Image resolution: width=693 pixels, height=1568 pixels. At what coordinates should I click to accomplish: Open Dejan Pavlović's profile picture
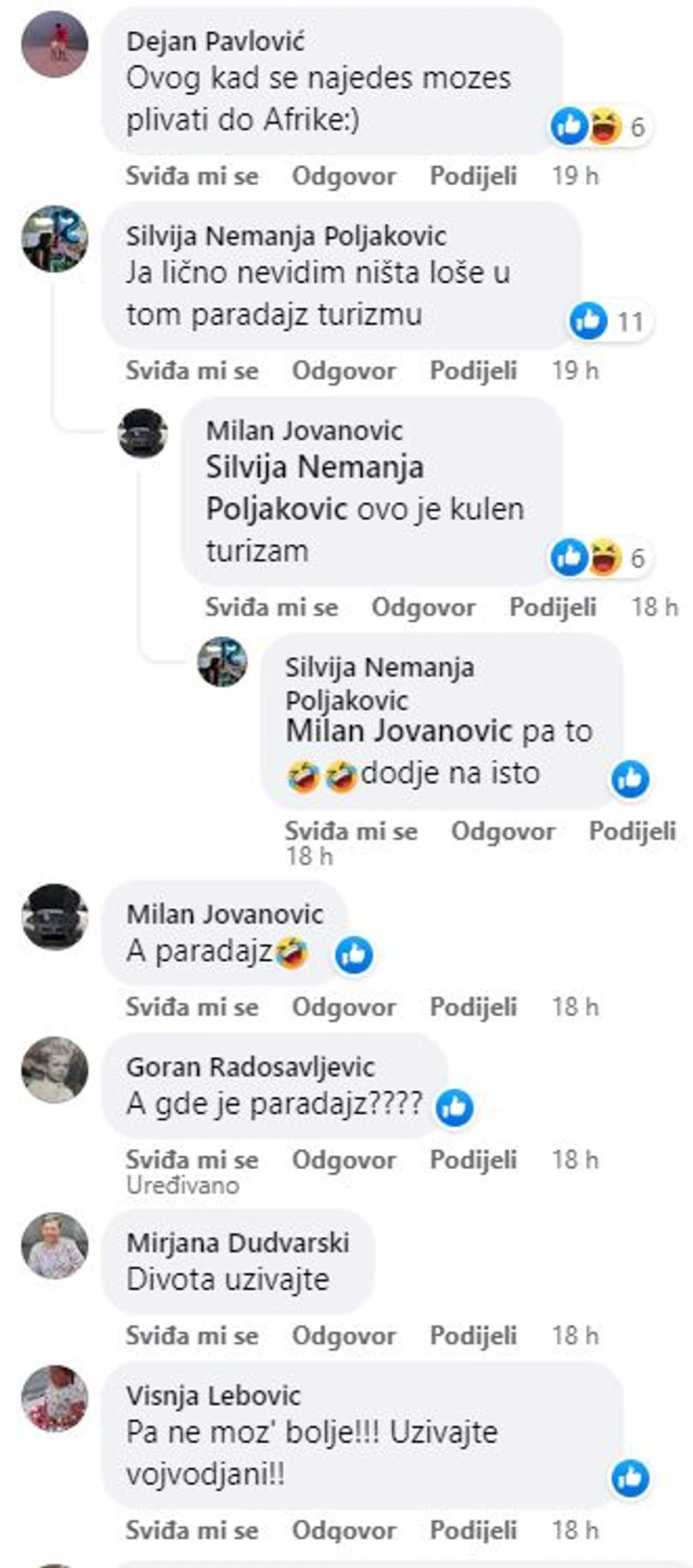click(55, 44)
